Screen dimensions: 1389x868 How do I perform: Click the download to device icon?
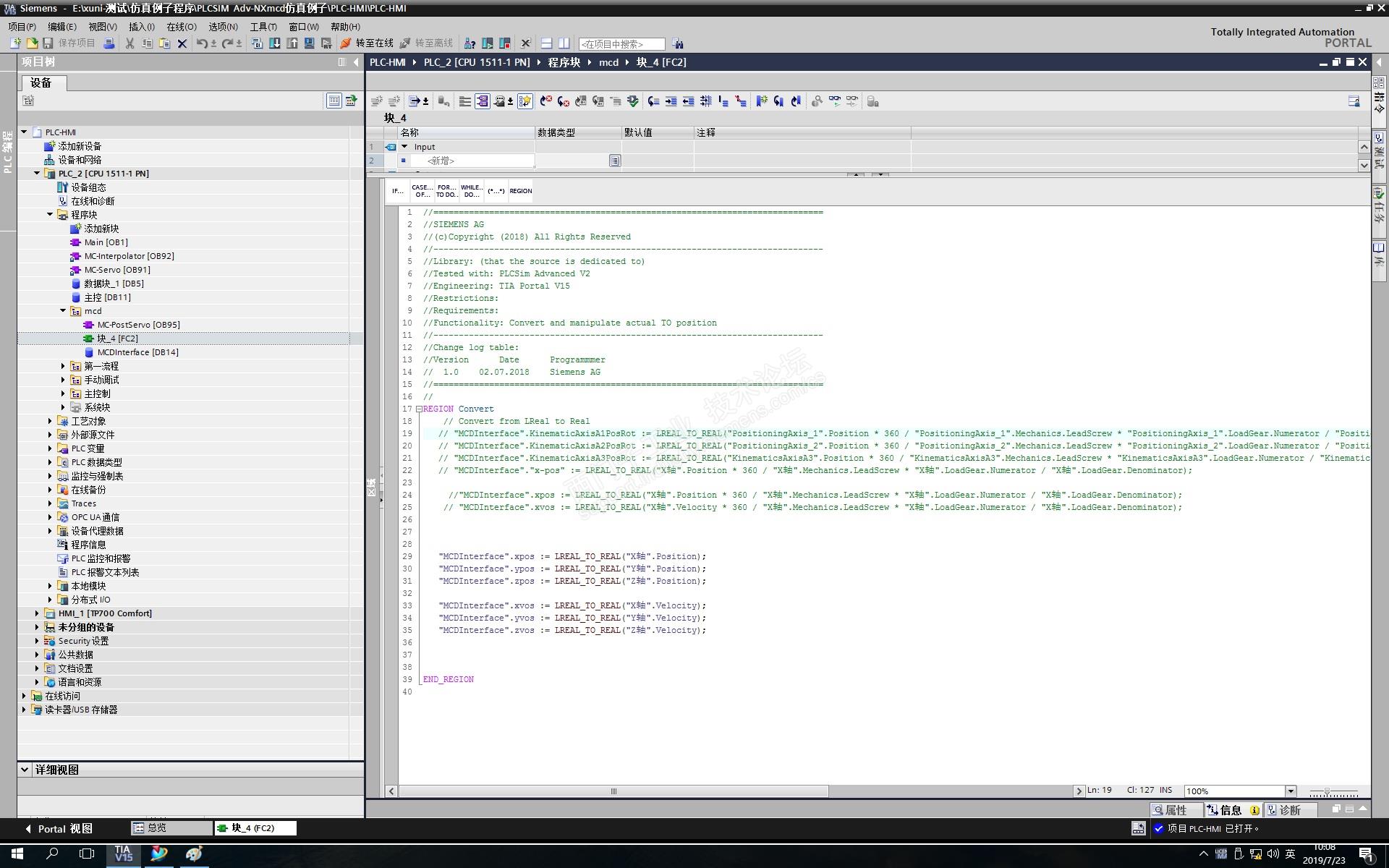275,43
